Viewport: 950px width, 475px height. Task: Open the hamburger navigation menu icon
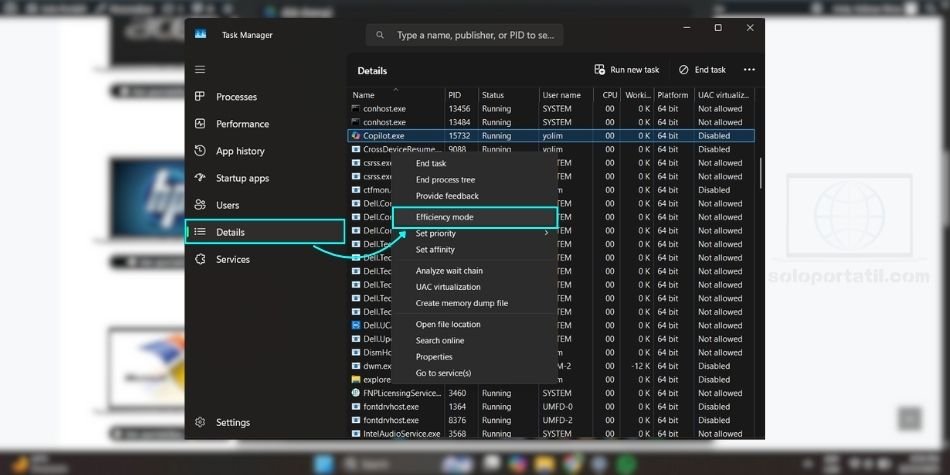click(200, 70)
